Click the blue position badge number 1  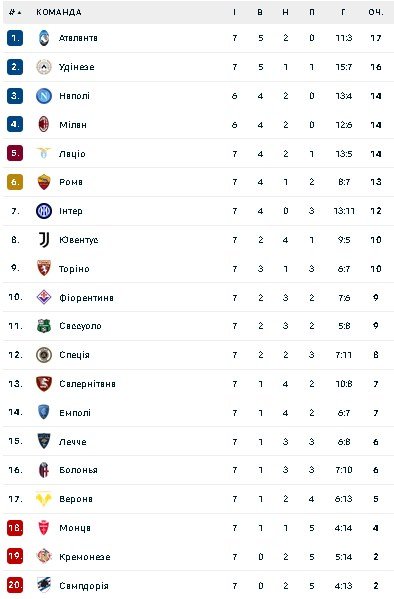15,38
